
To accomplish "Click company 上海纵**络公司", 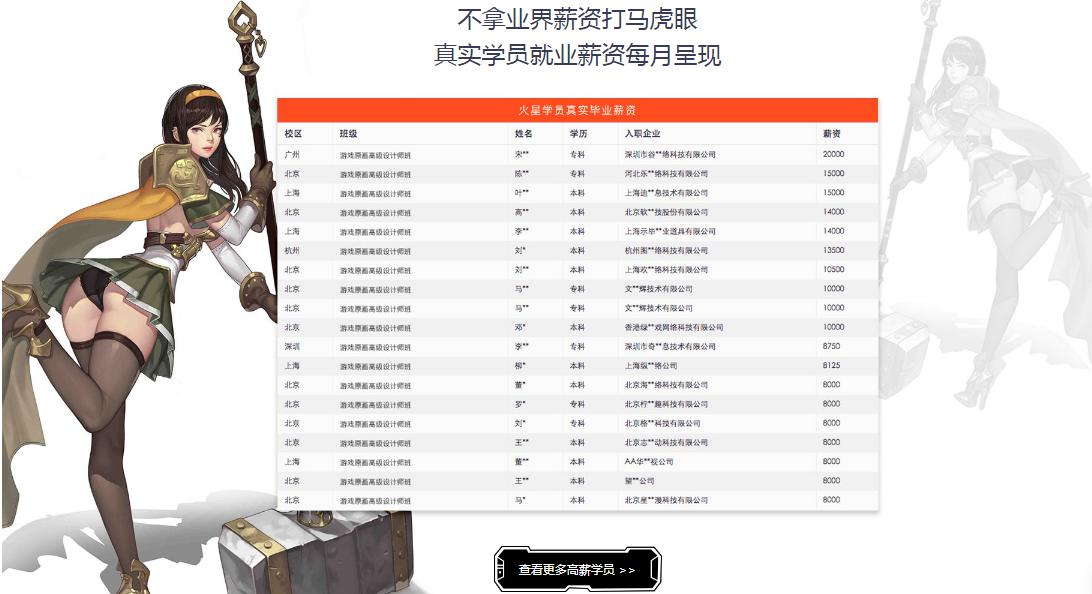I will pos(650,366).
